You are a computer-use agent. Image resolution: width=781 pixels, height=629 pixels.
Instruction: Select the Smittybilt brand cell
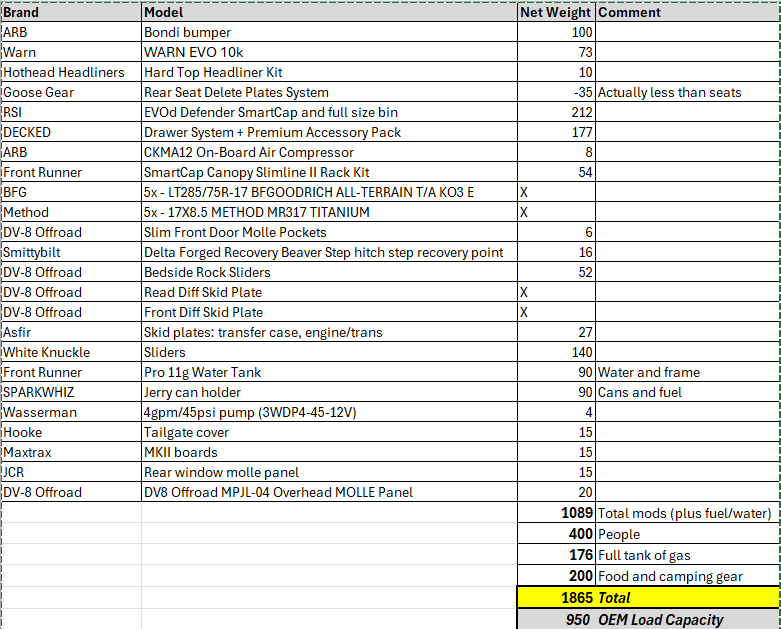pos(71,252)
